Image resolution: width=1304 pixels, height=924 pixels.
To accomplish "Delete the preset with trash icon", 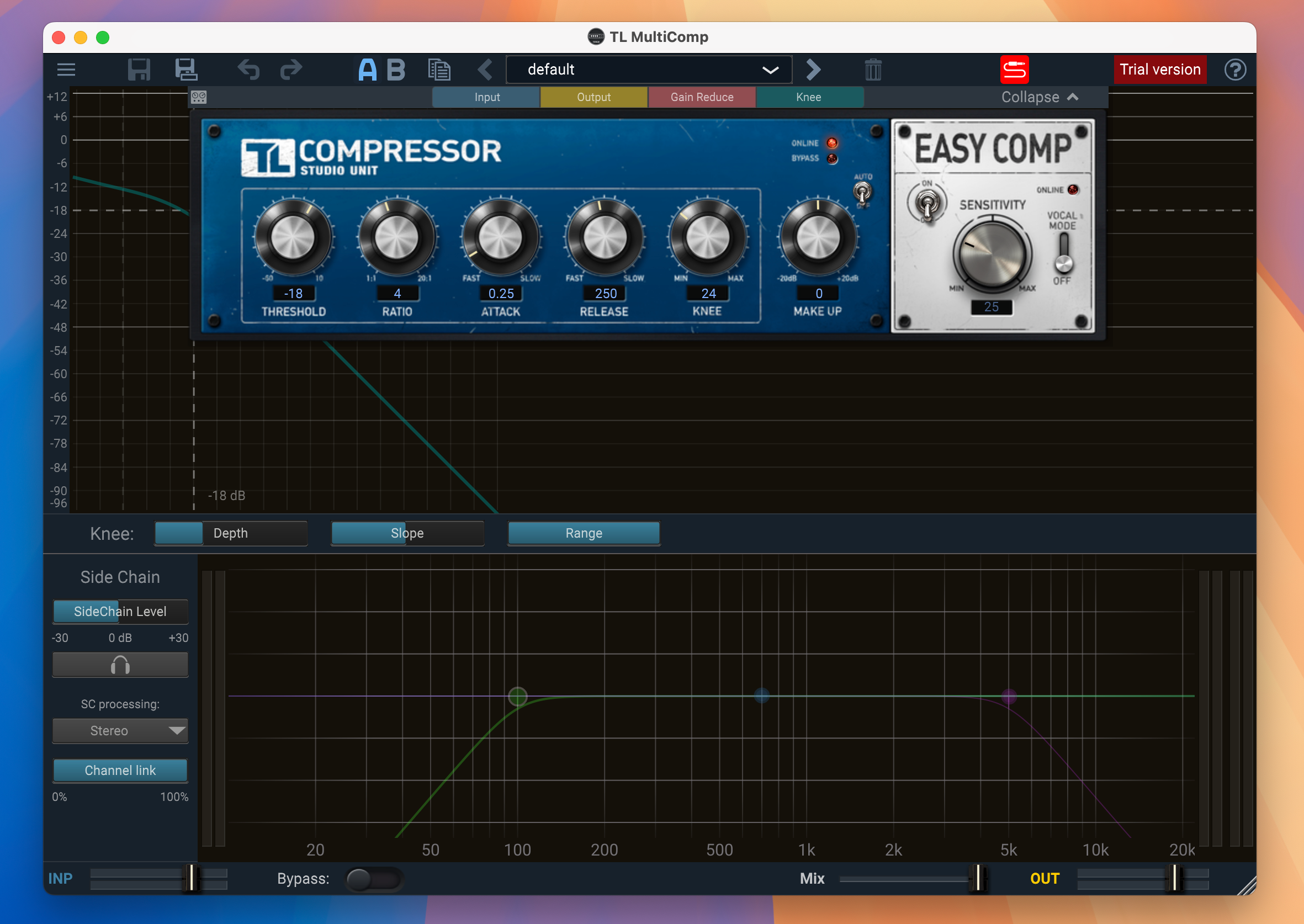I will coord(873,70).
